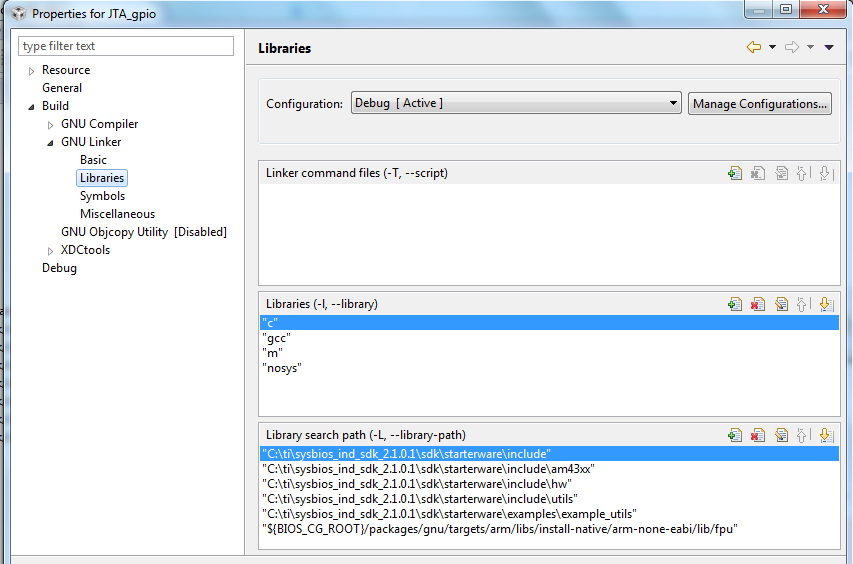Edit selected Library search path entry
Image resolution: width=853 pixels, height=564 pixels.
[x=782, y=435]
